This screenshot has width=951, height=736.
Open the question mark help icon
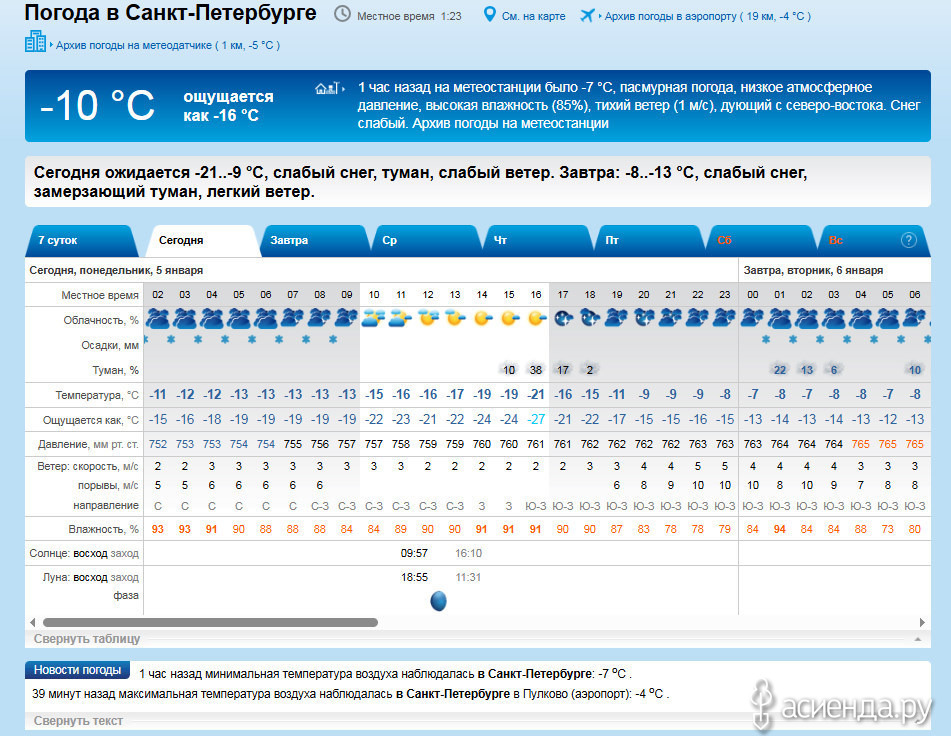tap(908, 240)
